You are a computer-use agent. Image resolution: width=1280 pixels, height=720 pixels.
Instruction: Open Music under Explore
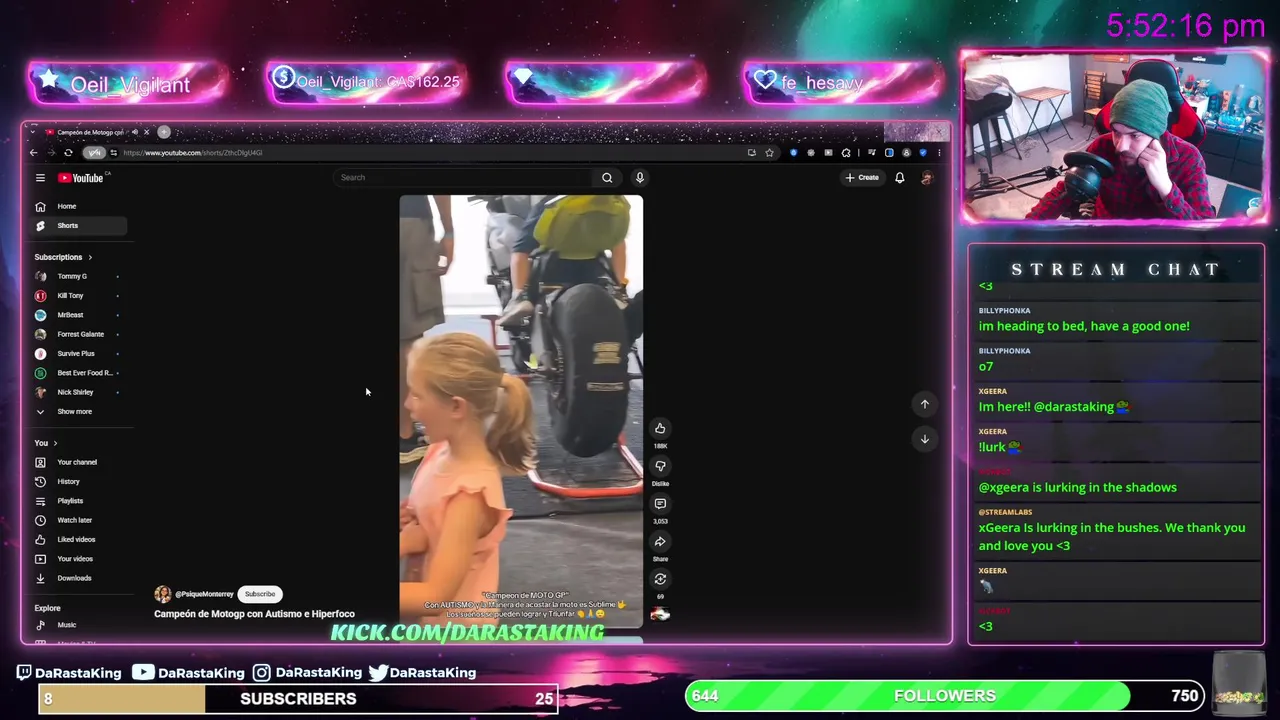(78, 625)
